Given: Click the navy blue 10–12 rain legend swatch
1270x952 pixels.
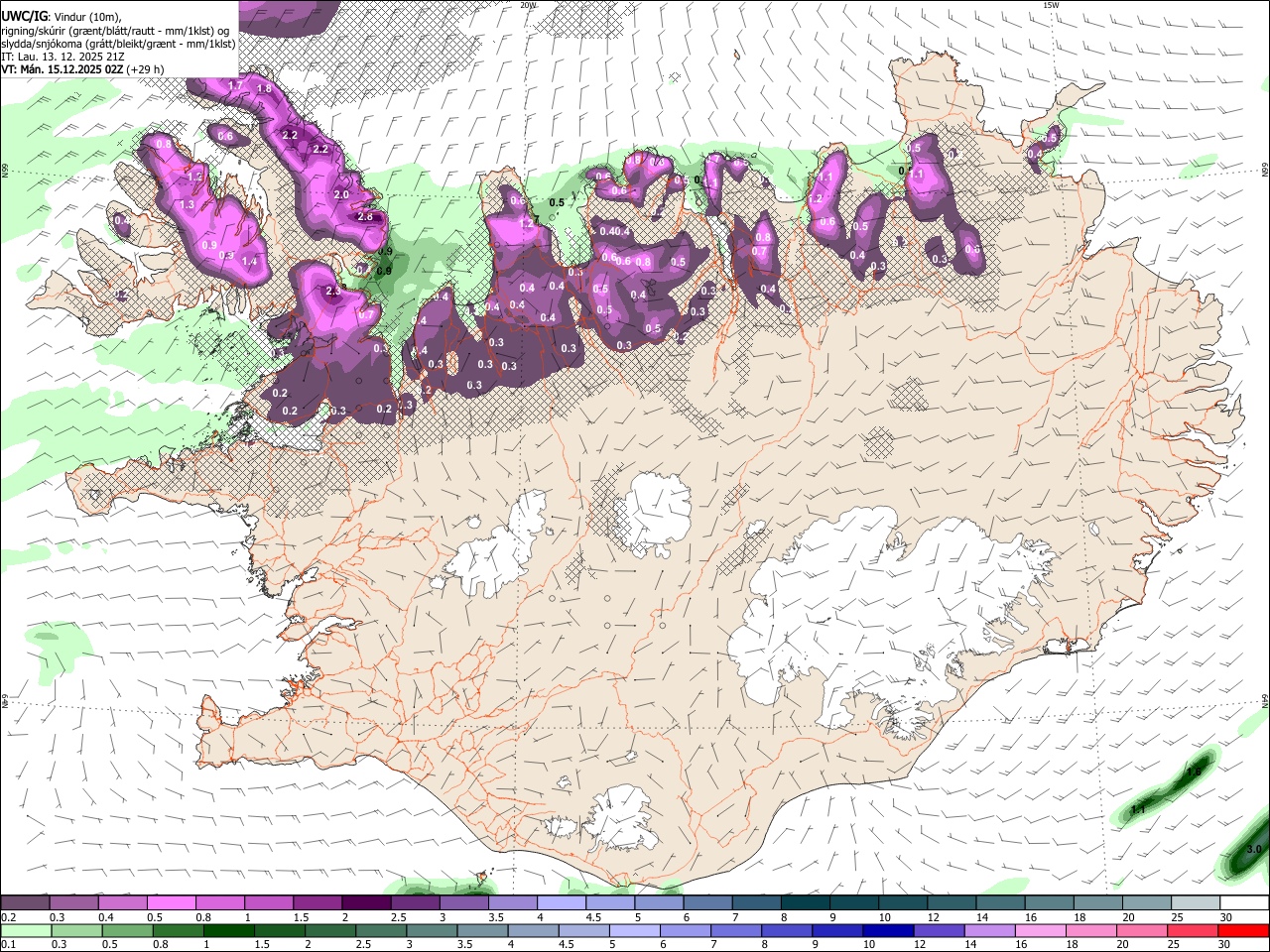Looking at the screenshot, I should (x=888, y=930).
